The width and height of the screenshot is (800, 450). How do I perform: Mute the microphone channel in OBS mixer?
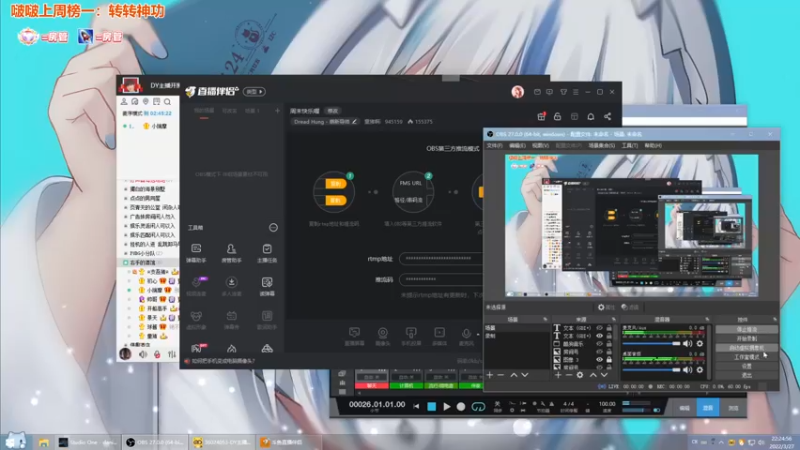688,343
